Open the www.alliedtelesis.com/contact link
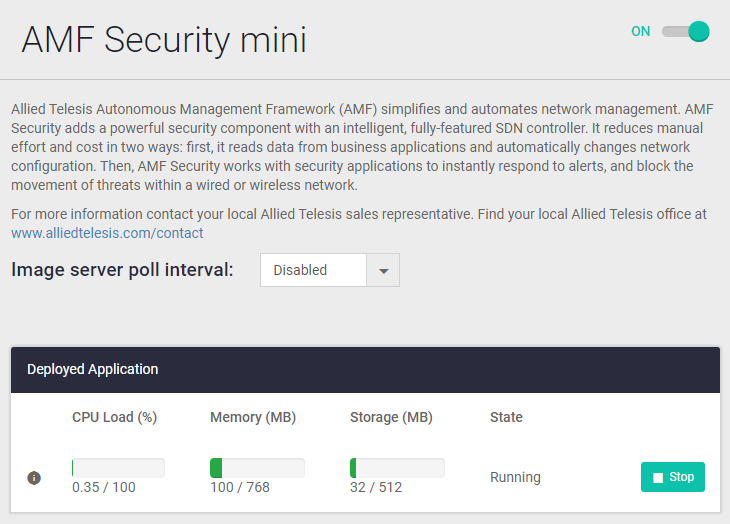Screen dimensions: 730x524 coord(107,233)
